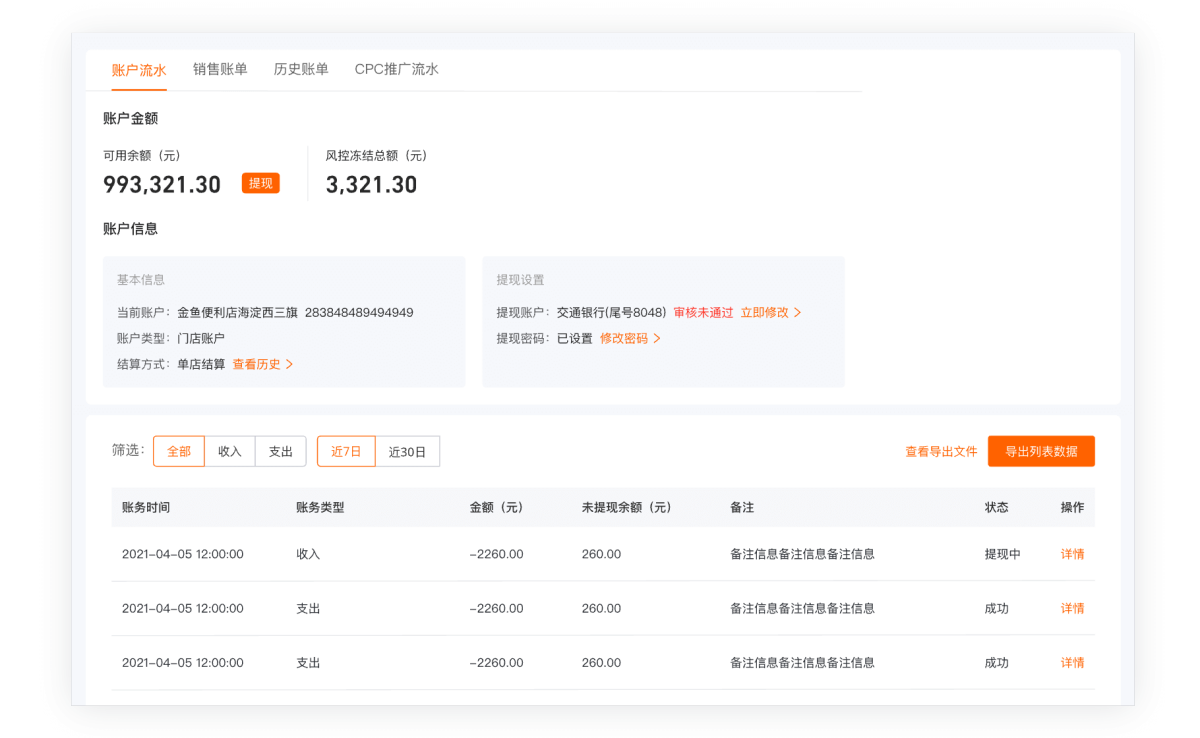1200x738 pixels.
Task: Expand the chevron after 查看历史
Action: click(291, 364)
